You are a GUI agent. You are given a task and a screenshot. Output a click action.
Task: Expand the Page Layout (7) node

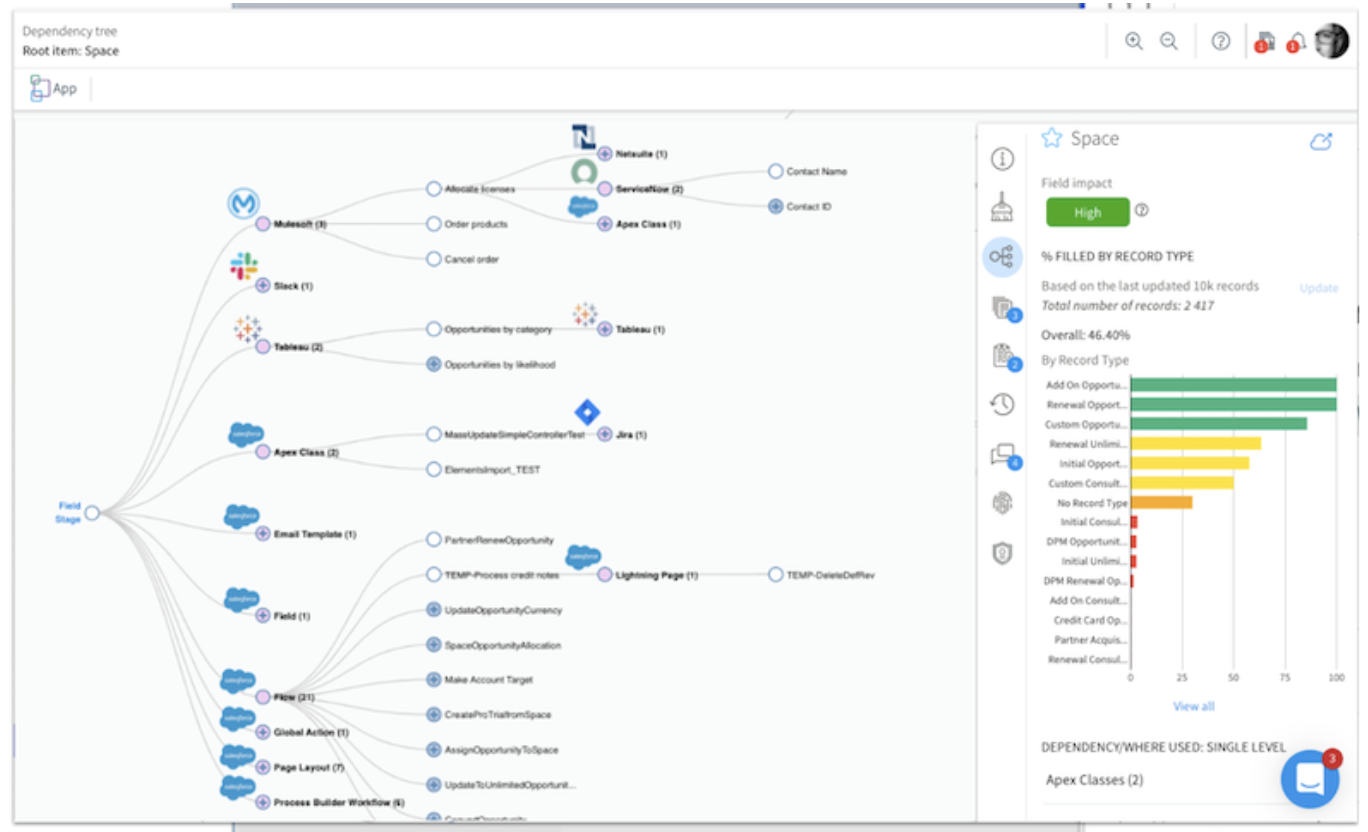263,767
